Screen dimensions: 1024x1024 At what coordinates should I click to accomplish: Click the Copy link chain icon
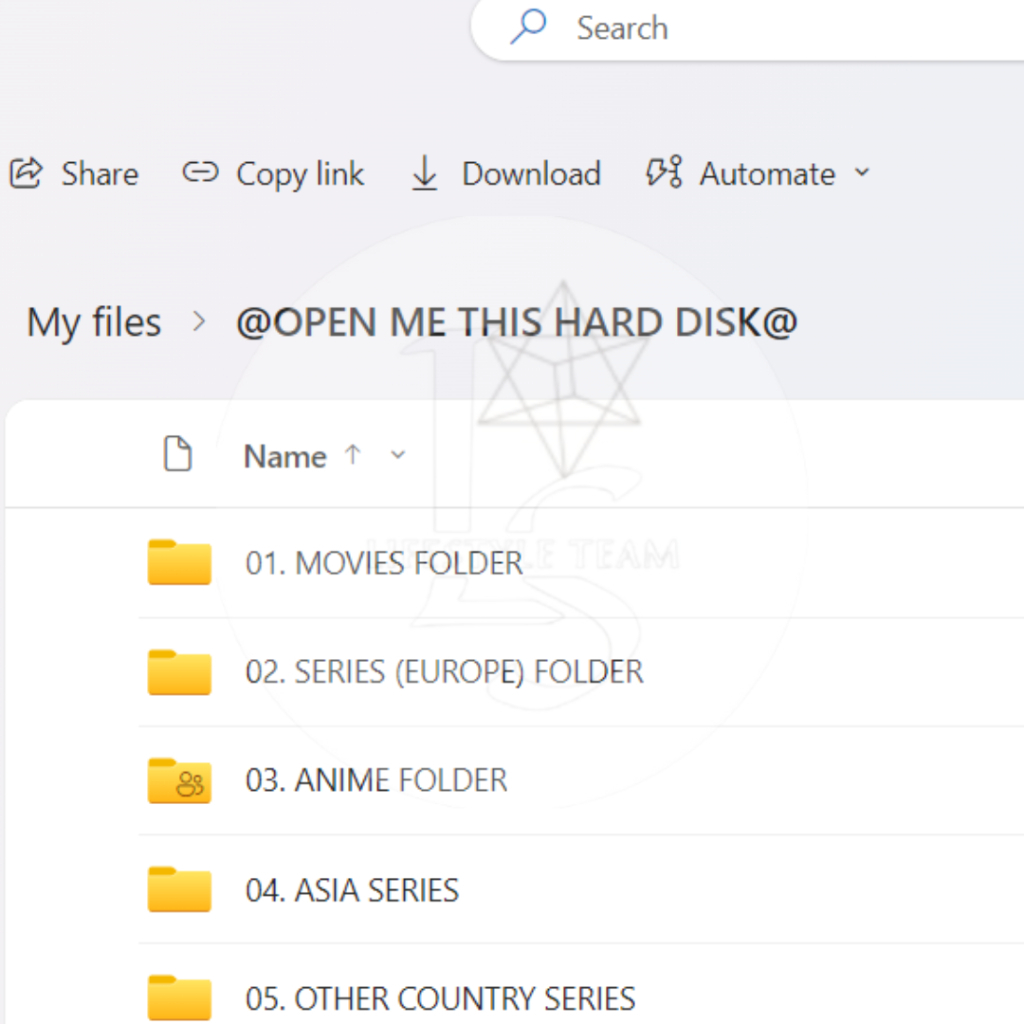click(200, 173)
